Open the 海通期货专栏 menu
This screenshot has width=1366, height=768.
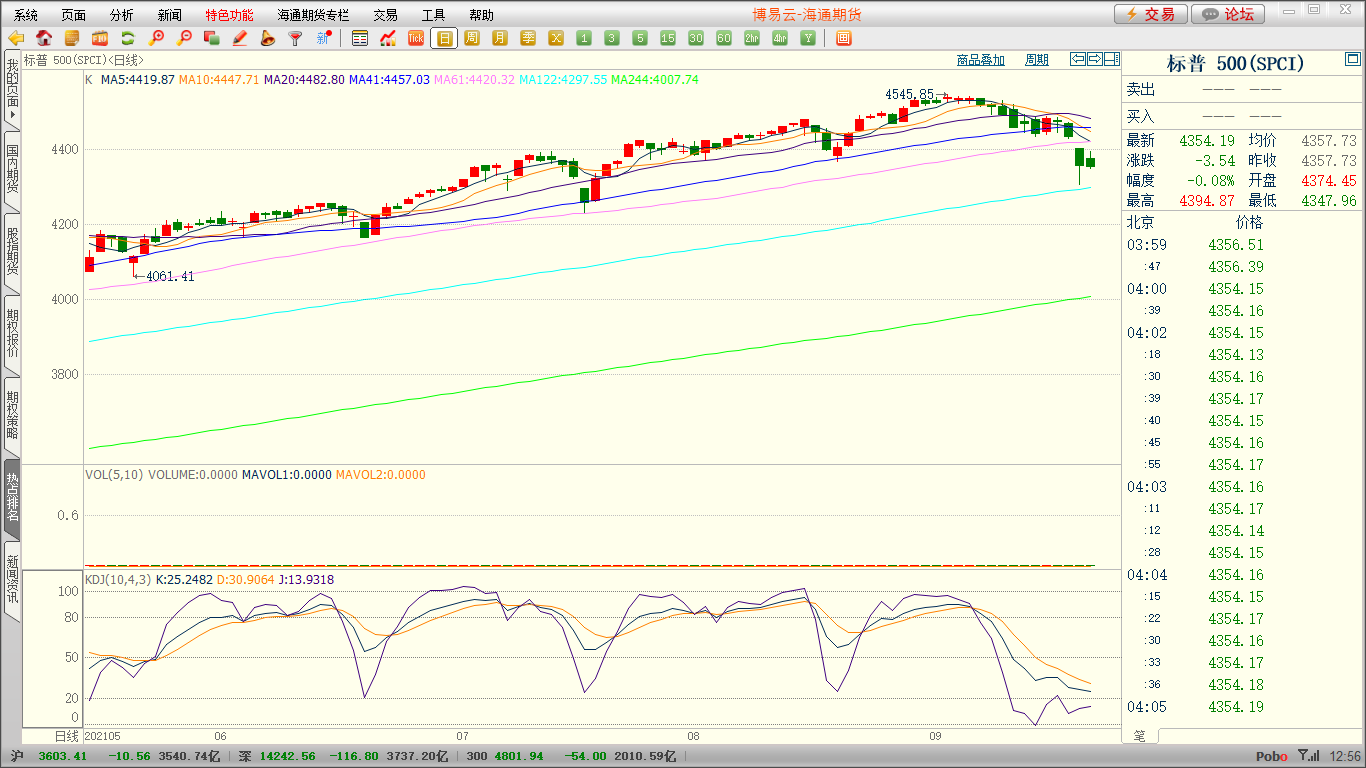314,15
